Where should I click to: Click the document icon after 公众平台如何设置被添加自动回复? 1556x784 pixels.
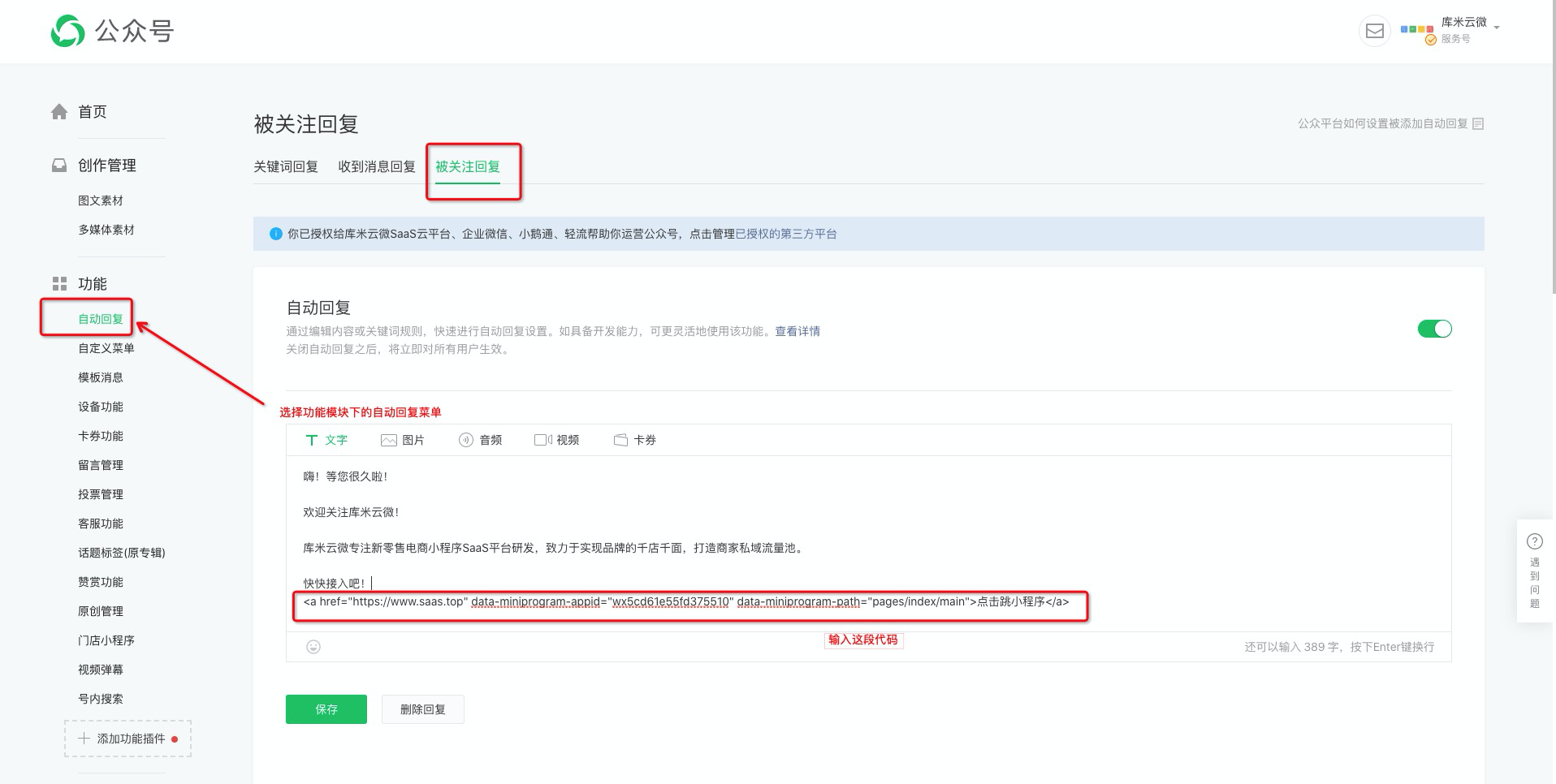coord(1478,123)
